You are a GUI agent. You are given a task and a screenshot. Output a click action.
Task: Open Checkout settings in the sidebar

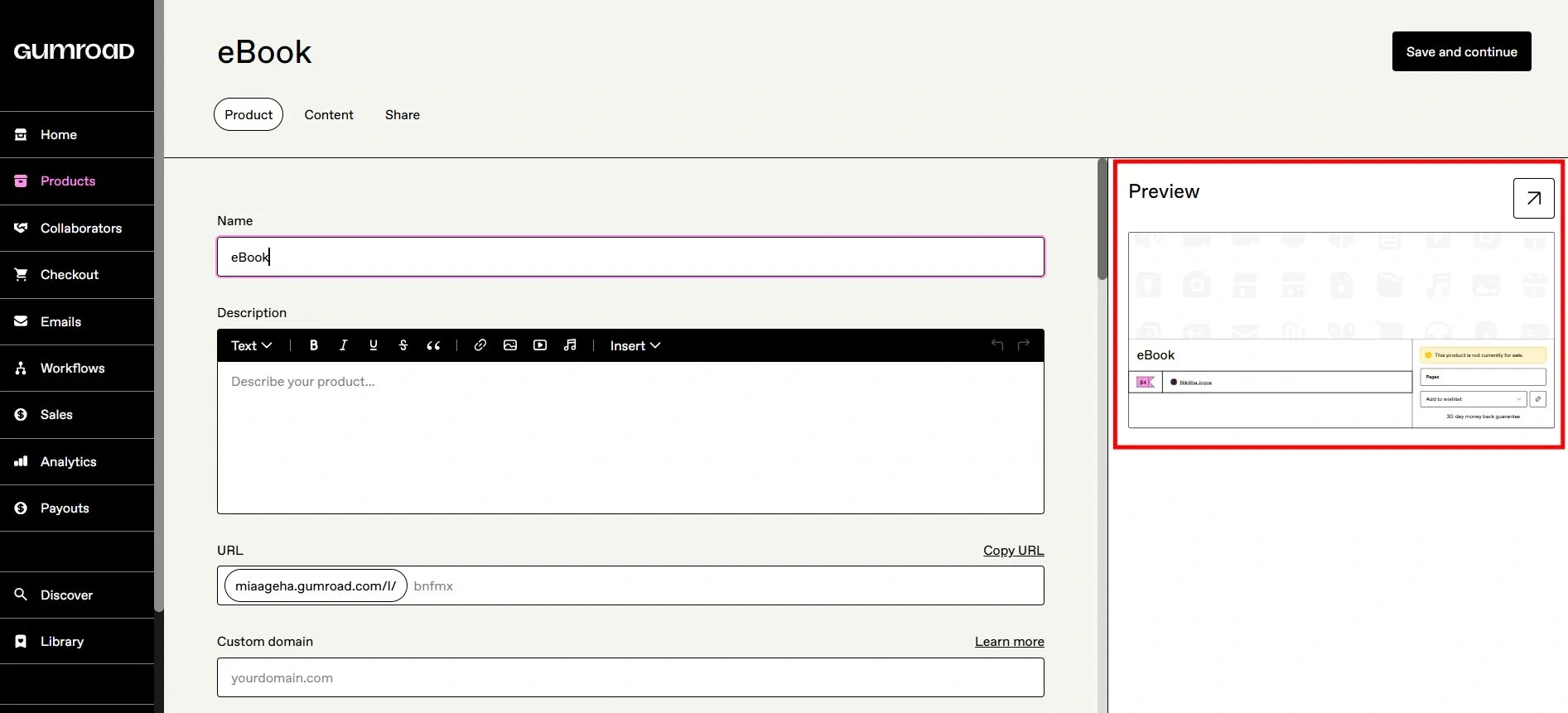point(77,274)
